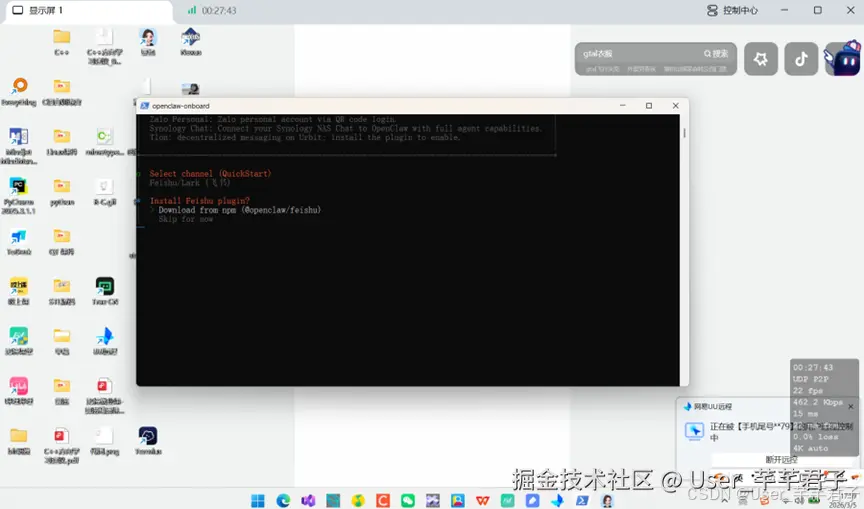Select the png image file on desktop
Viewport: 864px width, 509px height.
[x=105, y=441]
